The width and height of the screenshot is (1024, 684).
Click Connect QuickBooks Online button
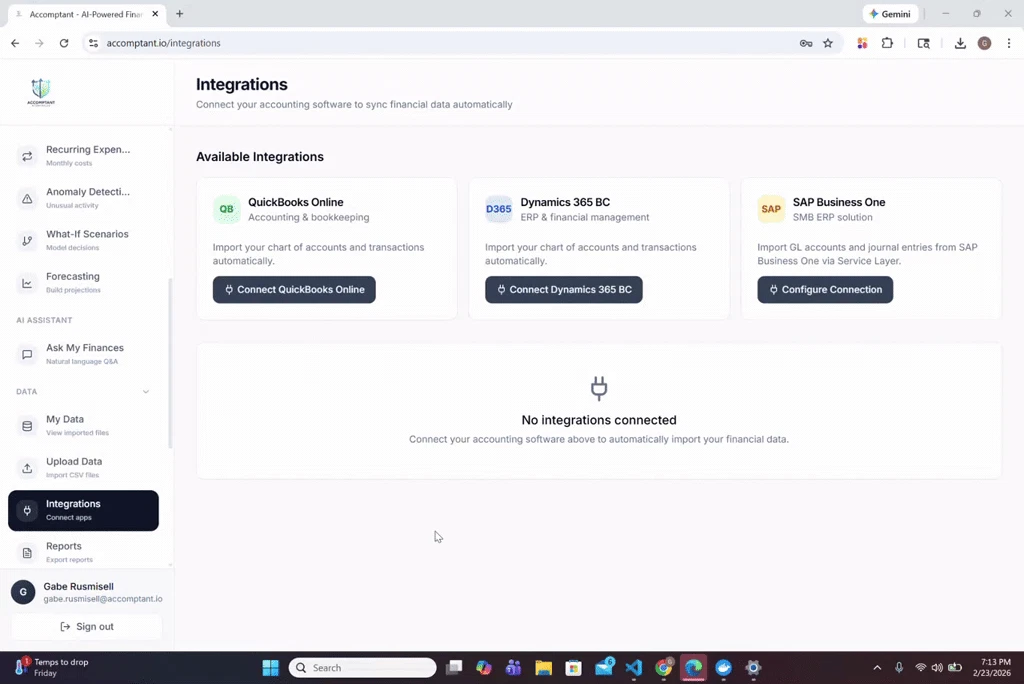pyautogui.click(x=294, y=290)
